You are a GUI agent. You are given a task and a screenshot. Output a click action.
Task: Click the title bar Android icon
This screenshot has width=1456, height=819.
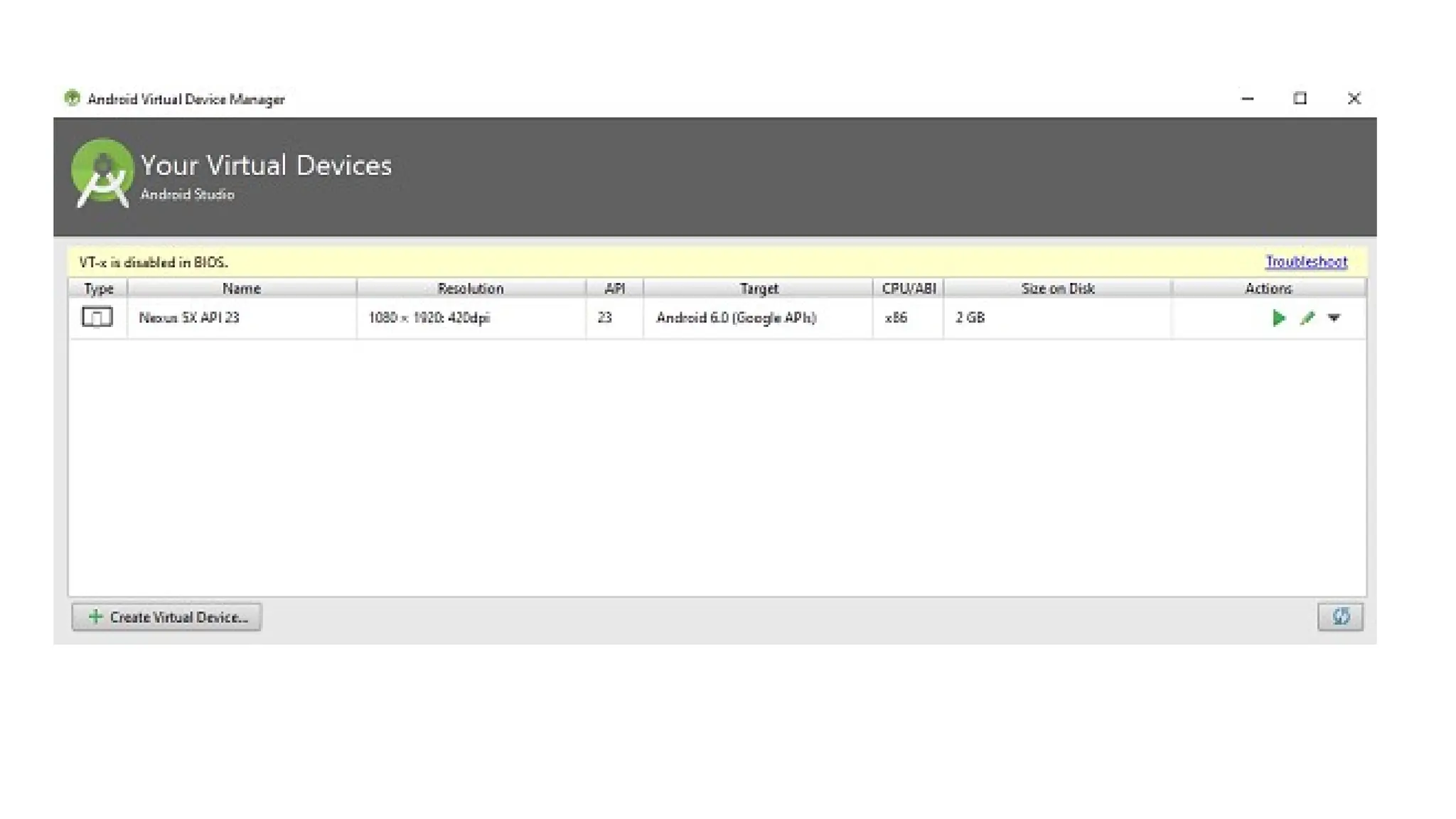72,98
